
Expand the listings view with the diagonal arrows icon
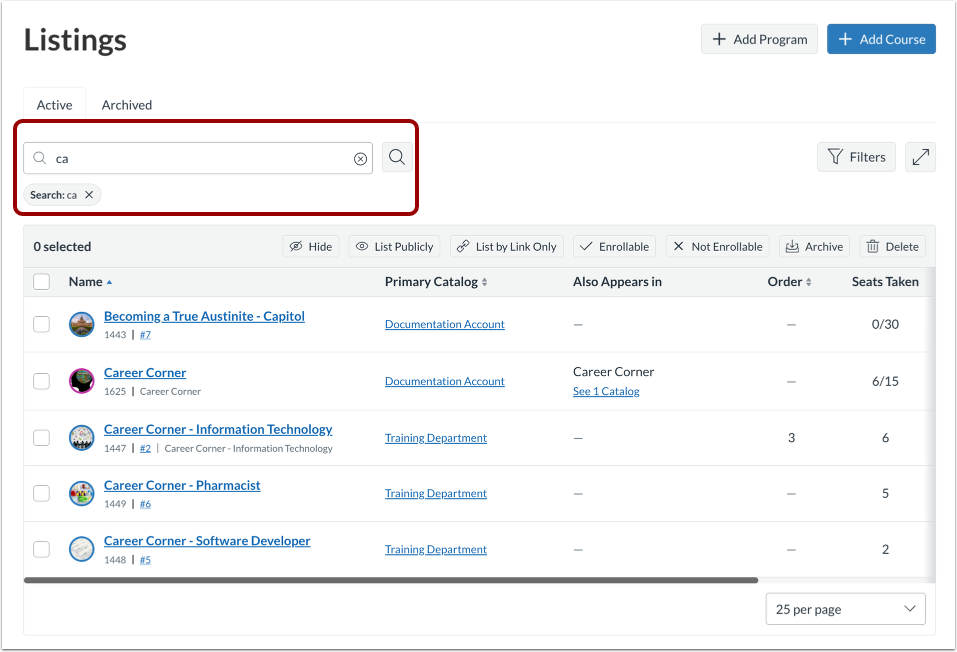coord(920,157)
